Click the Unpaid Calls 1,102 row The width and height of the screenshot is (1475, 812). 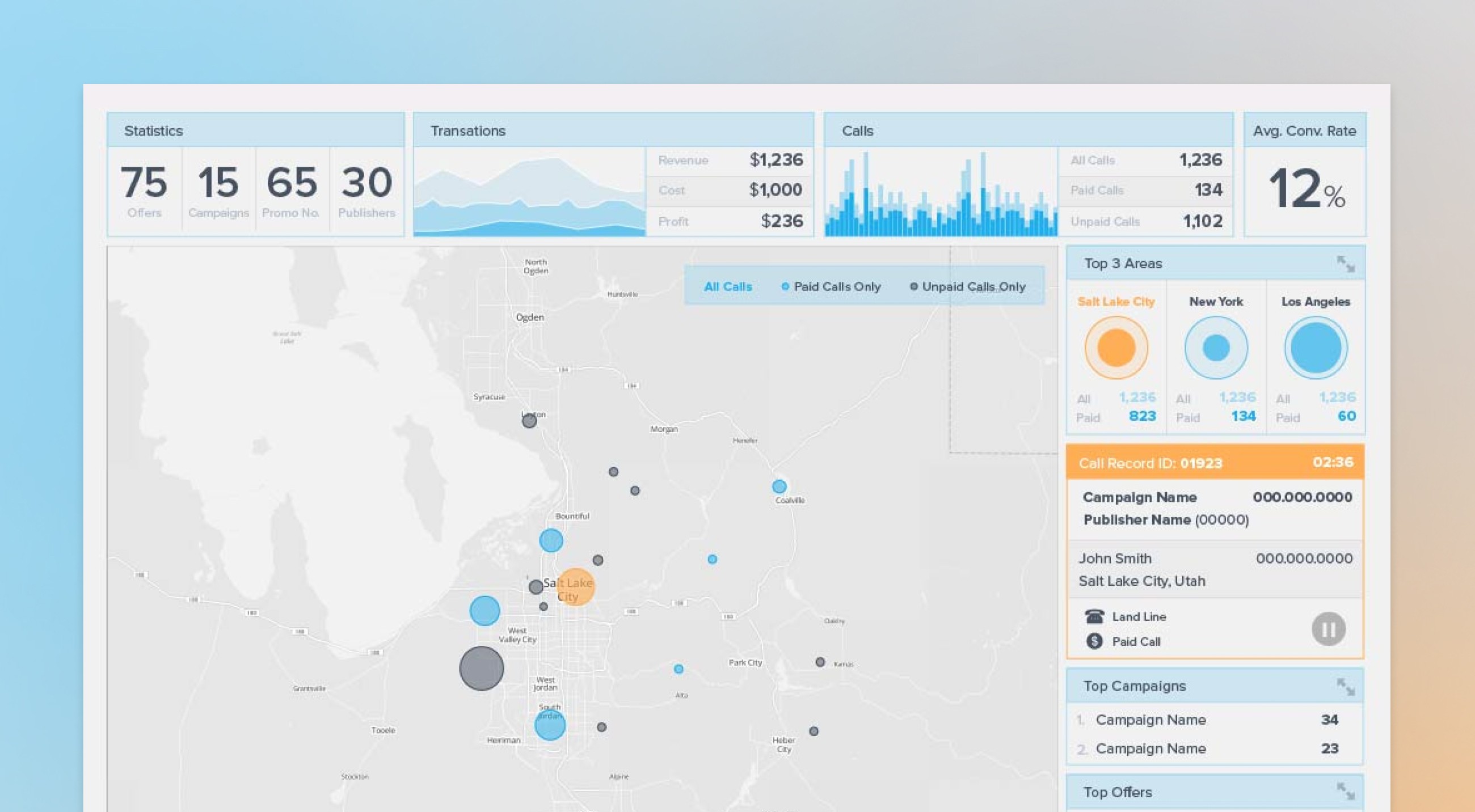pyautogui.click(x=1145, y=221)
